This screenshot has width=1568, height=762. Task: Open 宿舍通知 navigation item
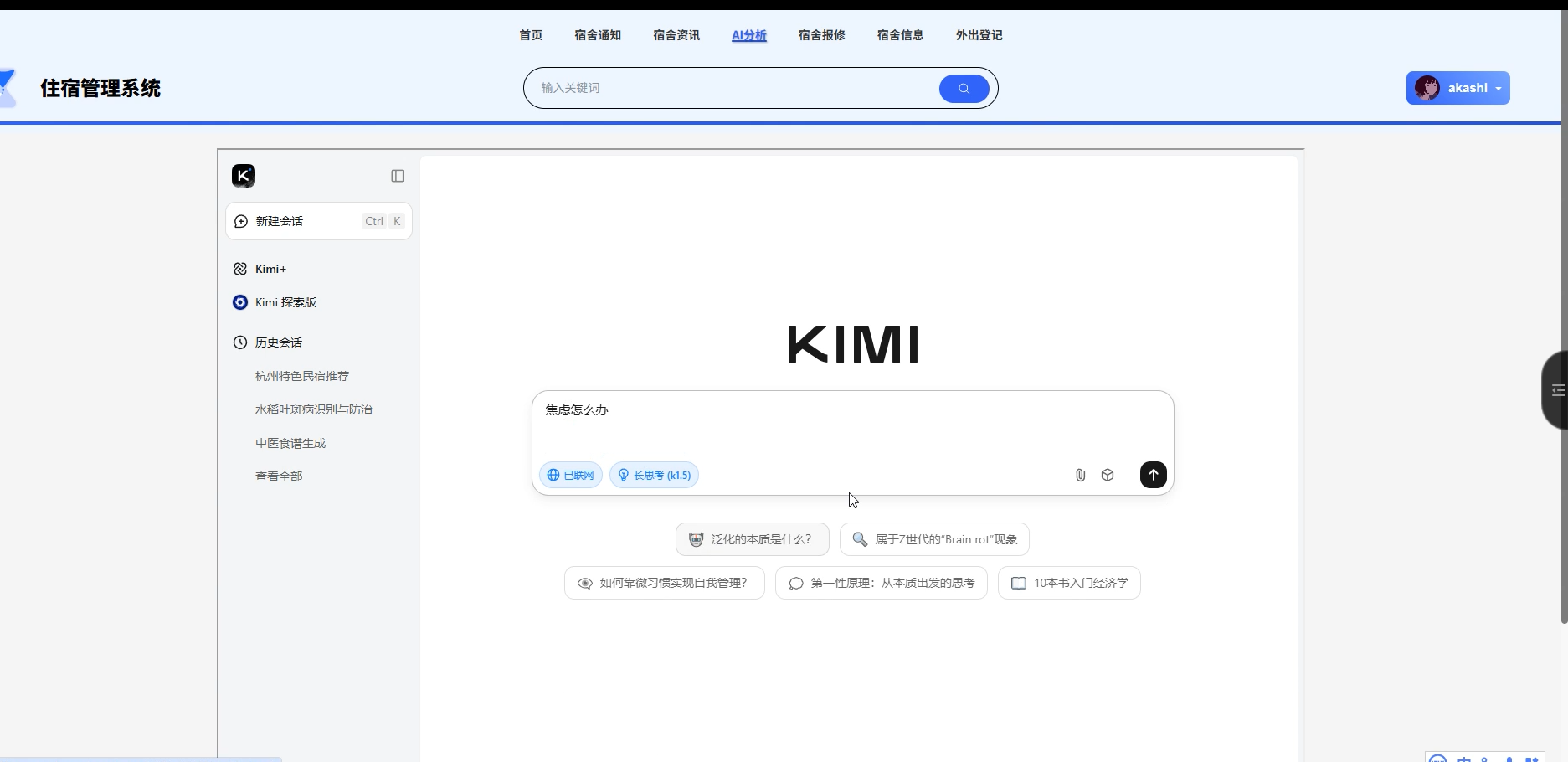click(x=598, y=35)
